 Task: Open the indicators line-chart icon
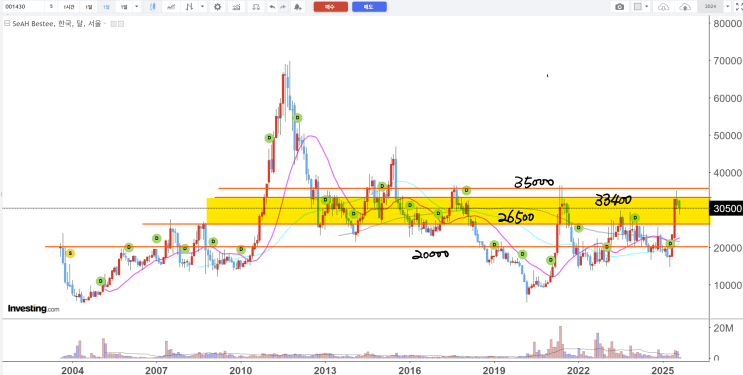tap(171, 7)
